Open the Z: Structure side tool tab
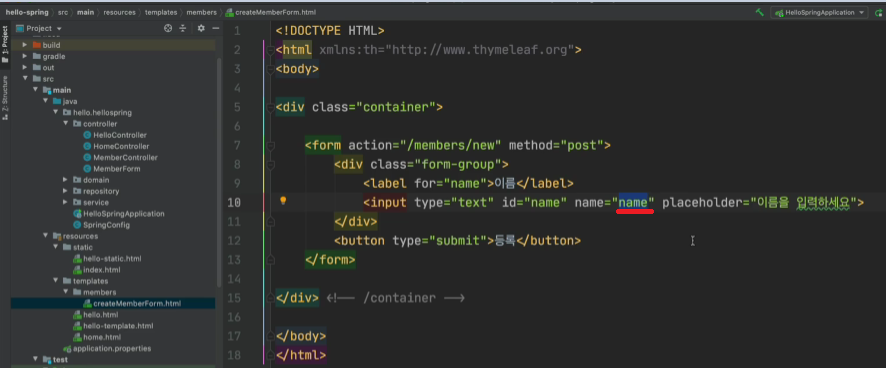 [5, 97]
